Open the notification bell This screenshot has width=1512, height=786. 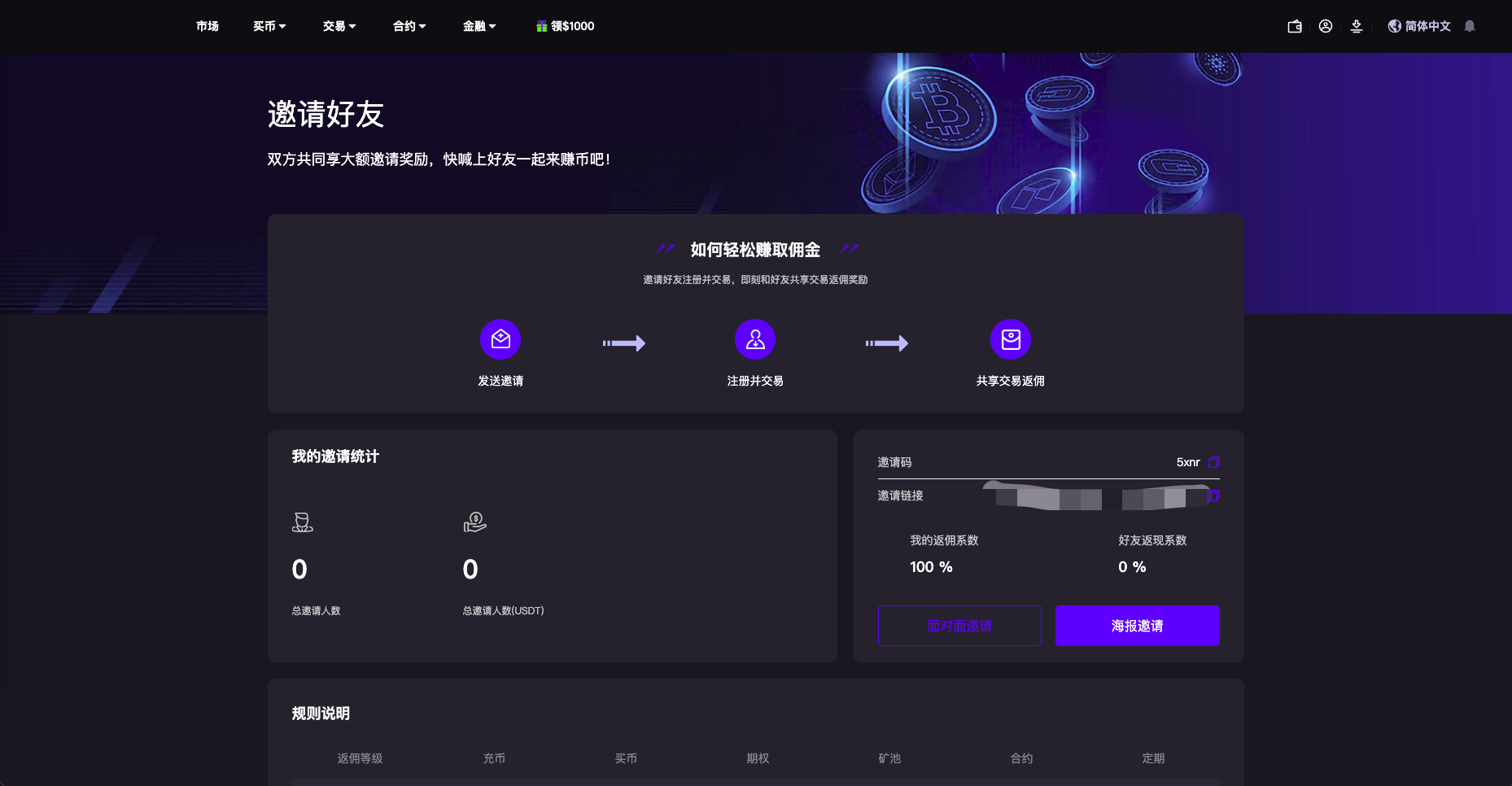click(1469, 26)
